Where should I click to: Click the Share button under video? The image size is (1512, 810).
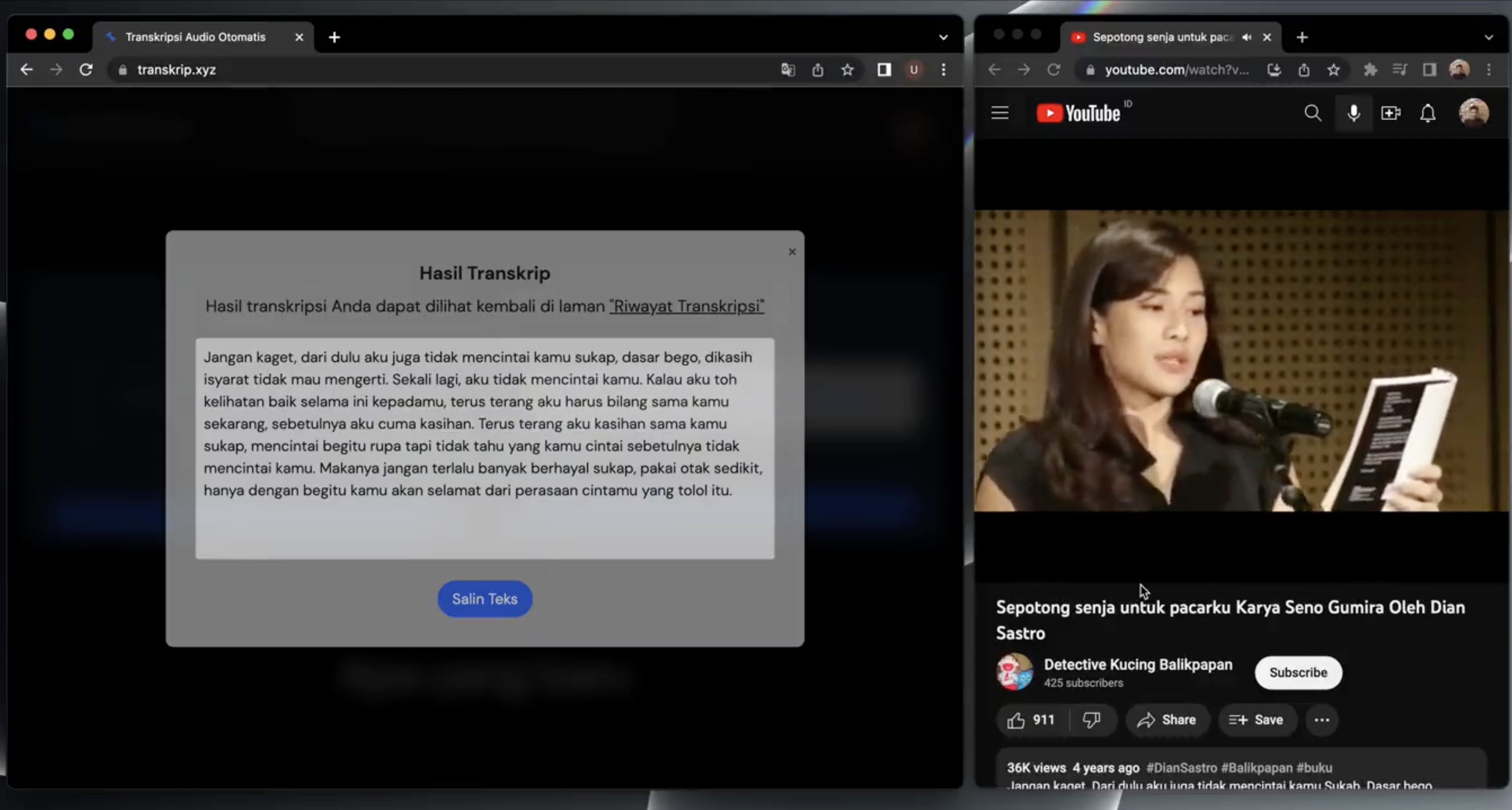point(1167,720)
